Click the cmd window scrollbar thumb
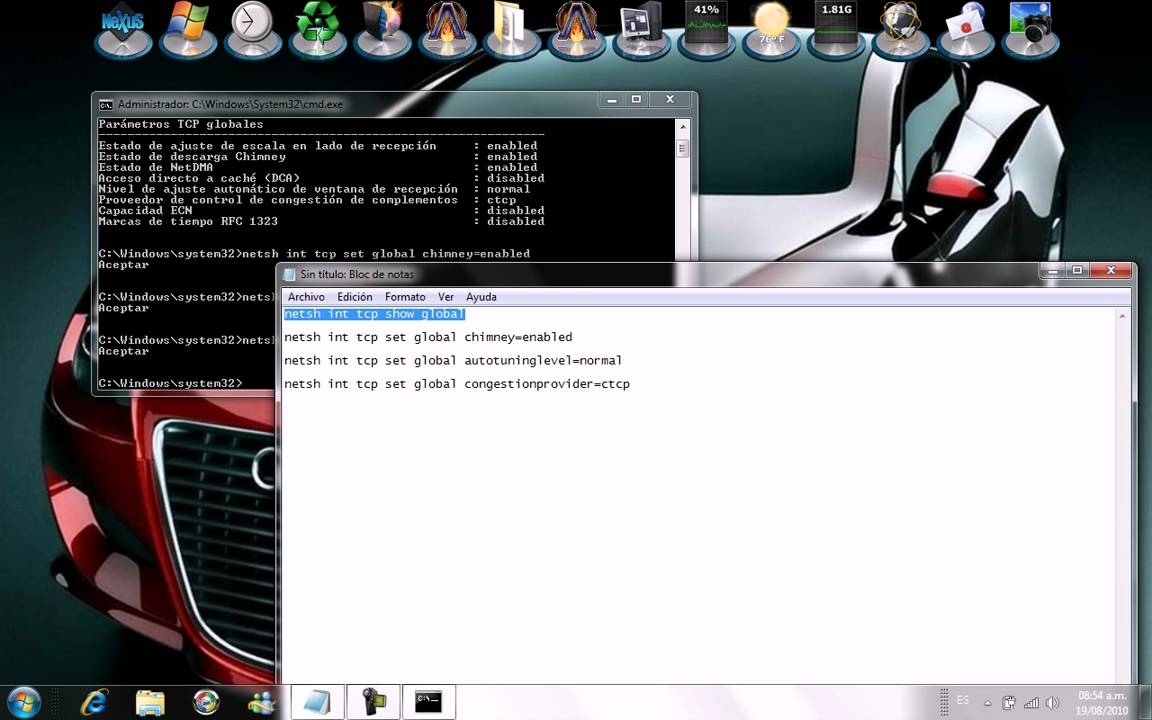The image size is (1152, 720). [683, 148]
